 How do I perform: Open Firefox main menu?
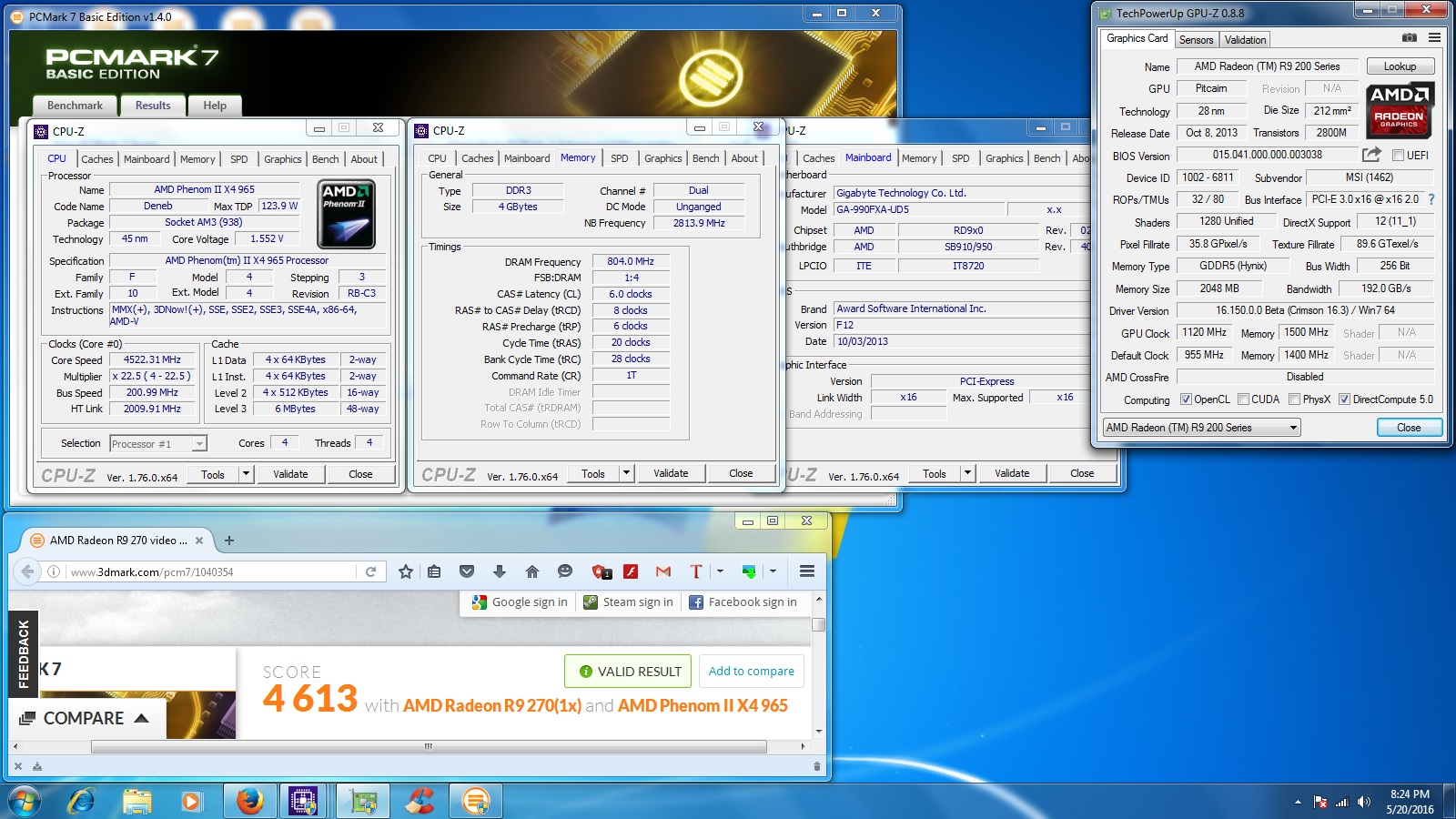806,571
